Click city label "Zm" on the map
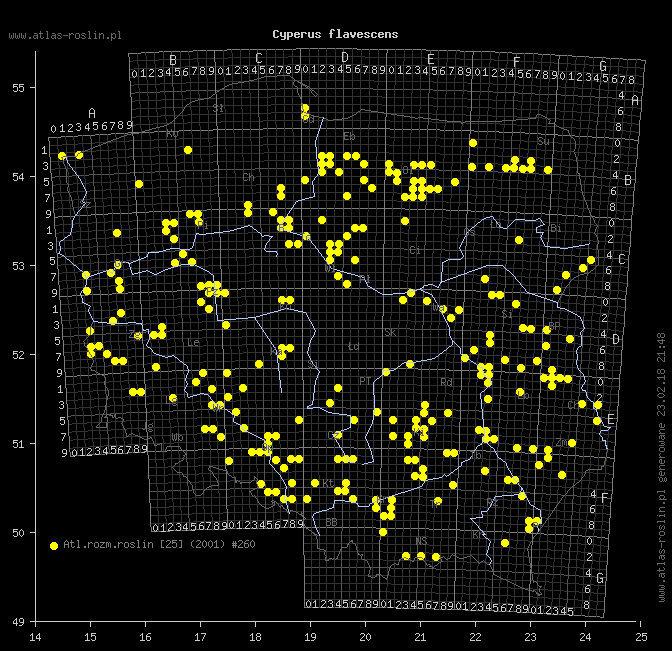This screenshot has width=672, height=651. coord(562,443)
